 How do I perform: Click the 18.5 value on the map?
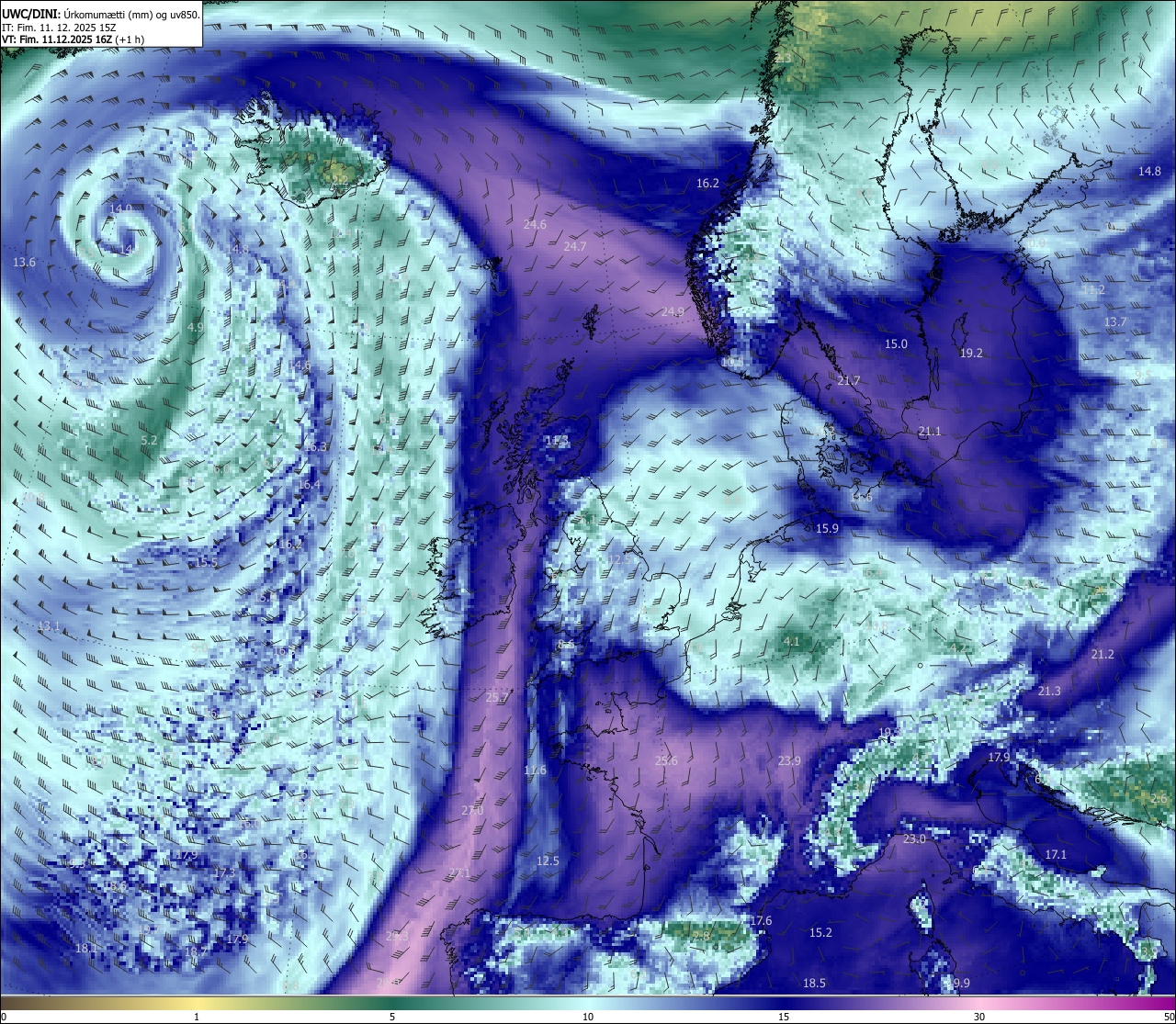click(814, 983)
